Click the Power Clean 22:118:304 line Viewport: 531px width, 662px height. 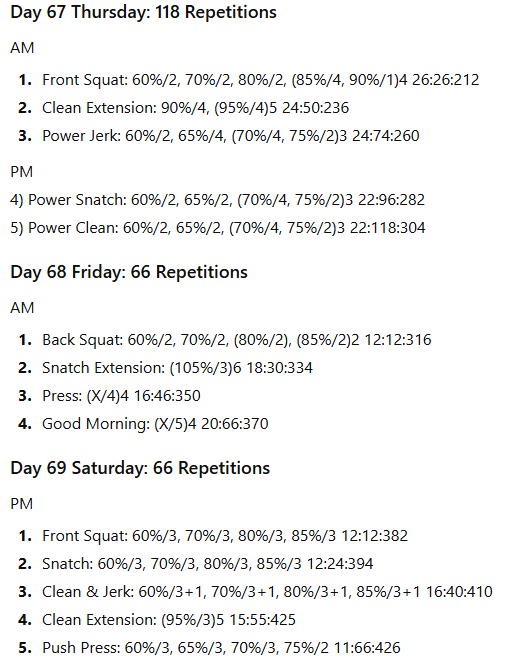[x=218, y=228]
